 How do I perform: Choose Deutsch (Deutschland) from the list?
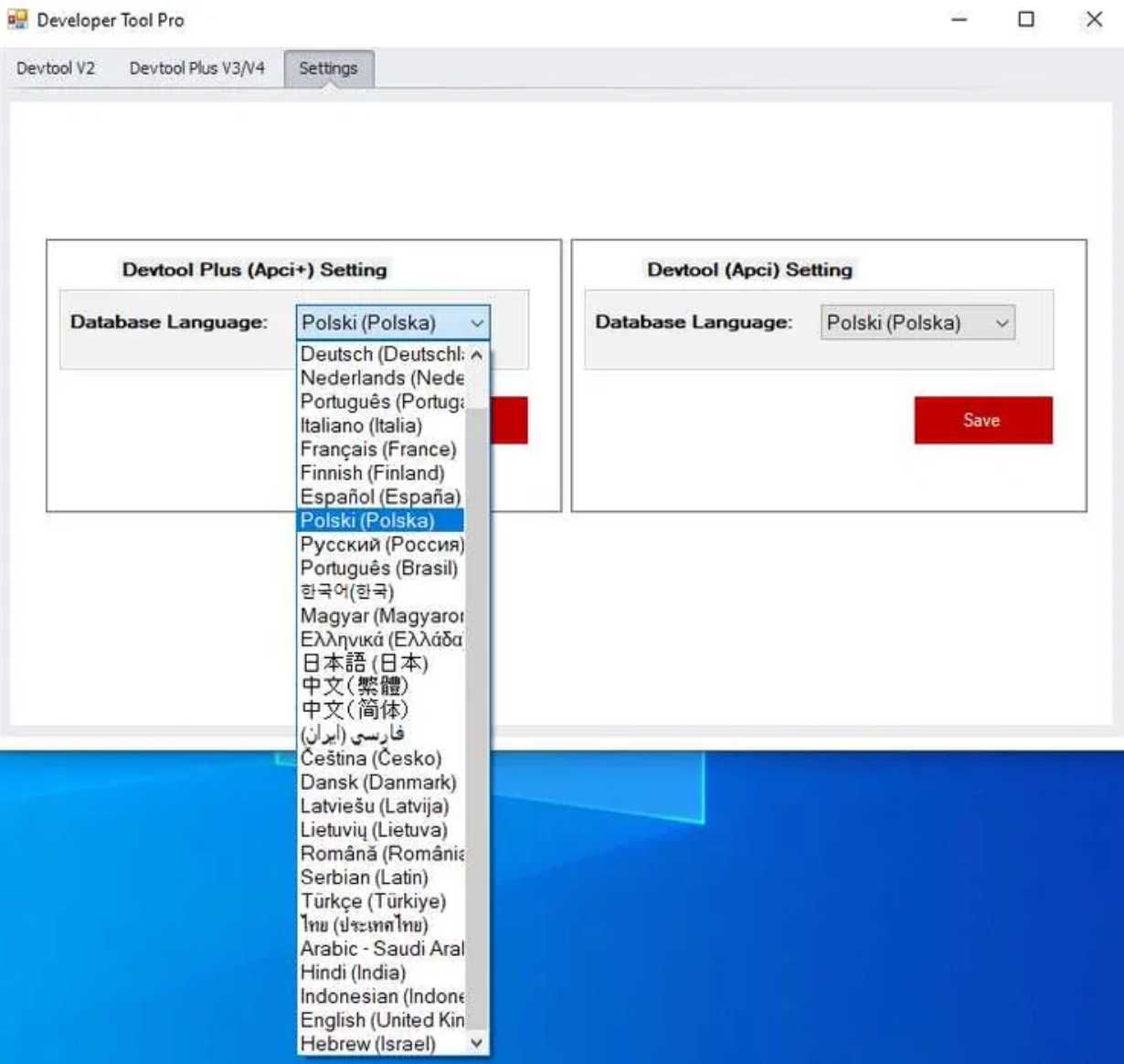coord(382,354)
